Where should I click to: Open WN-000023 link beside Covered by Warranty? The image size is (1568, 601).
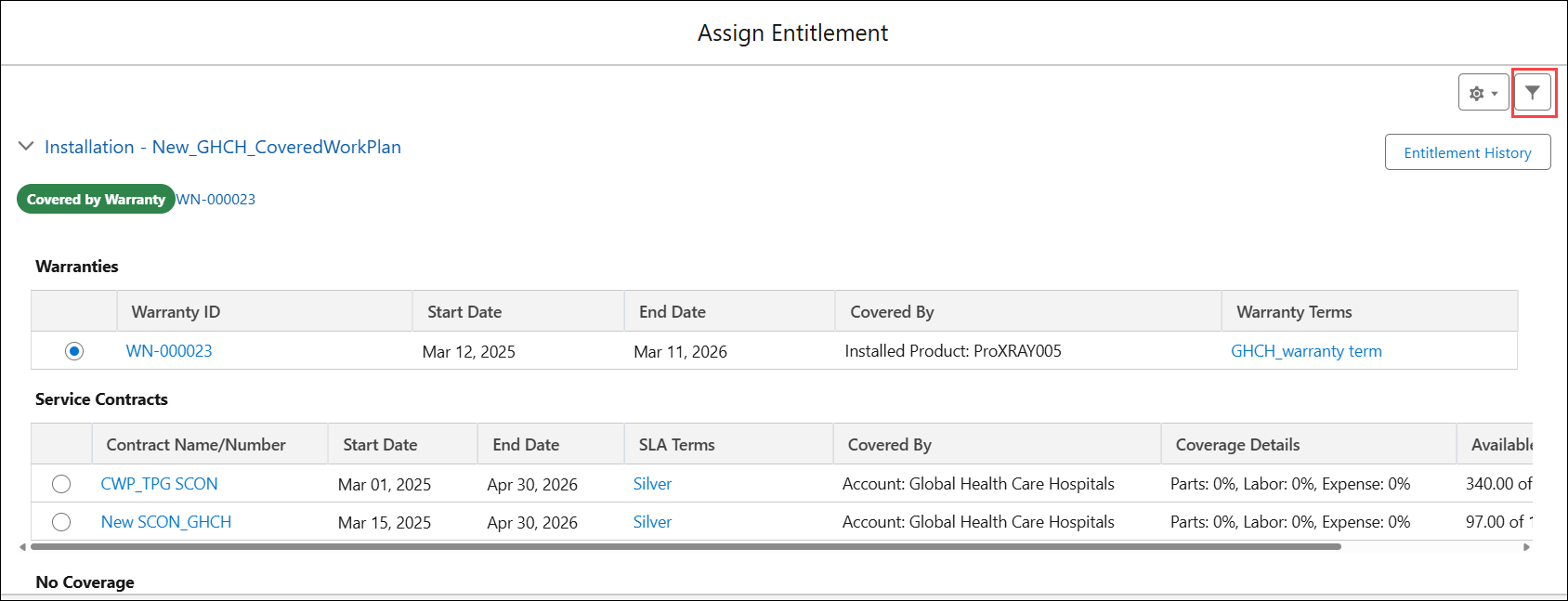pyautogui.click(x=216, y=200)
